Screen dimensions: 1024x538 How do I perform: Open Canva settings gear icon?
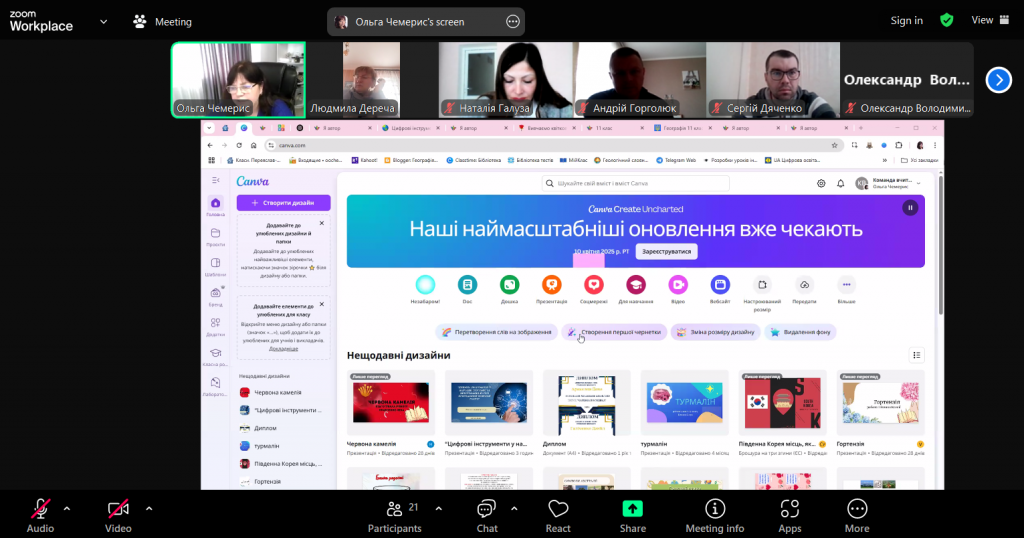click(821, 183)
